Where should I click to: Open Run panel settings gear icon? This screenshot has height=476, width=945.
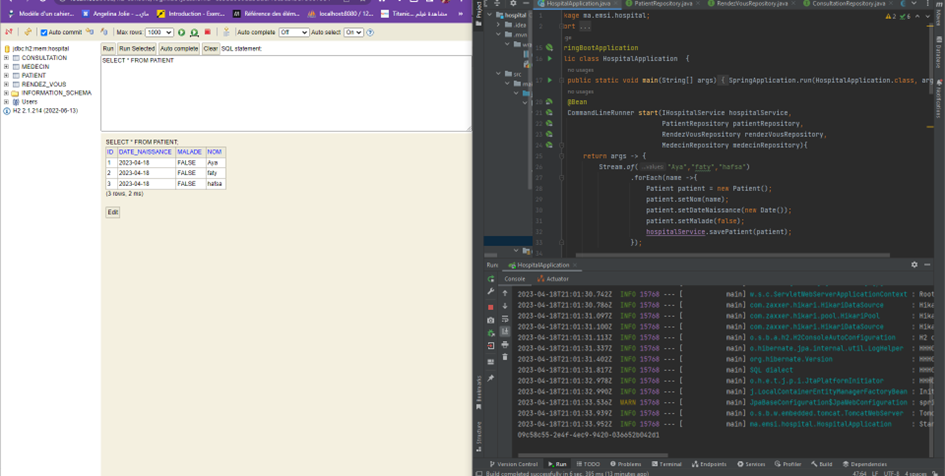(914, 265)
